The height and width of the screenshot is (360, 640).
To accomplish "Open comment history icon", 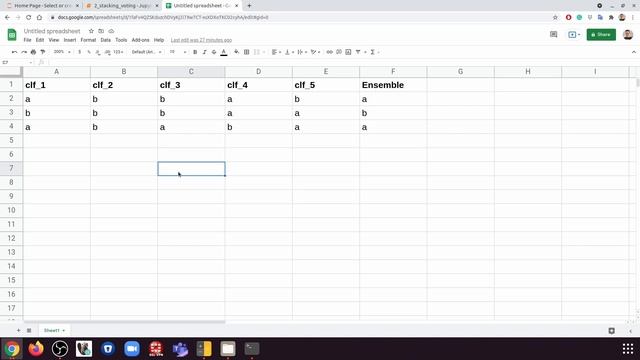I will [553, 35].
